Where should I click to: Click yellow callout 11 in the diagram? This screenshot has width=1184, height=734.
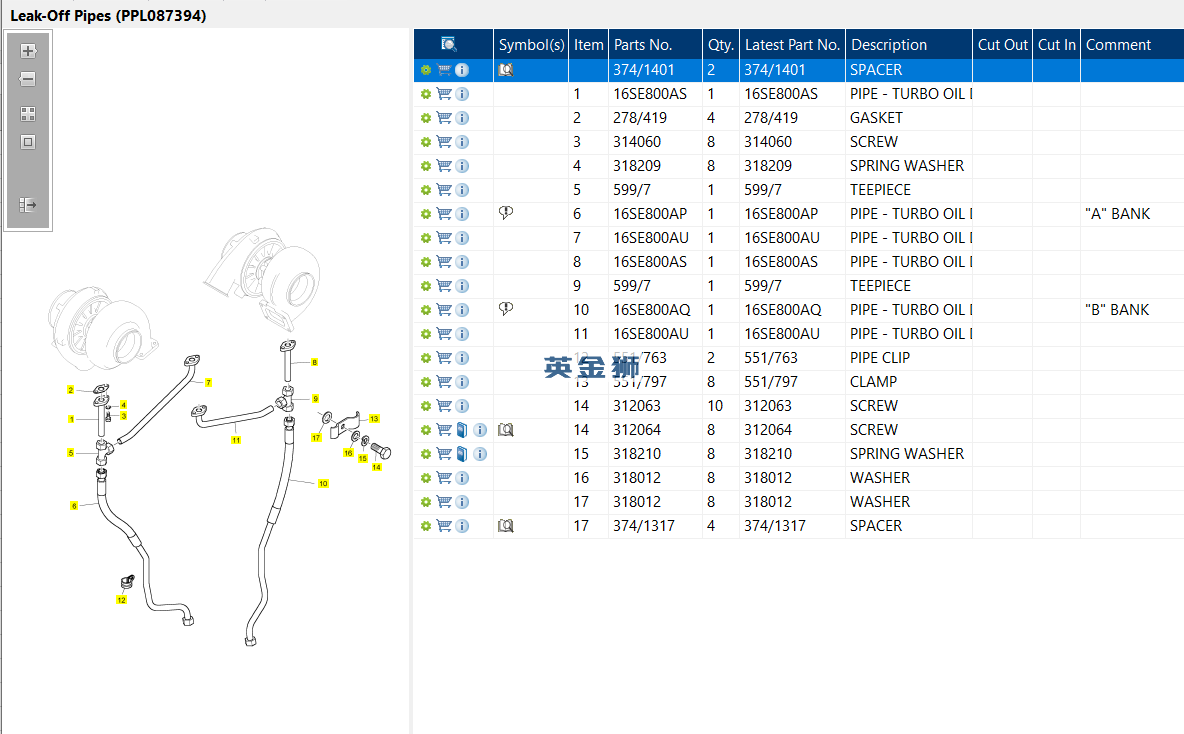[236, 439]
